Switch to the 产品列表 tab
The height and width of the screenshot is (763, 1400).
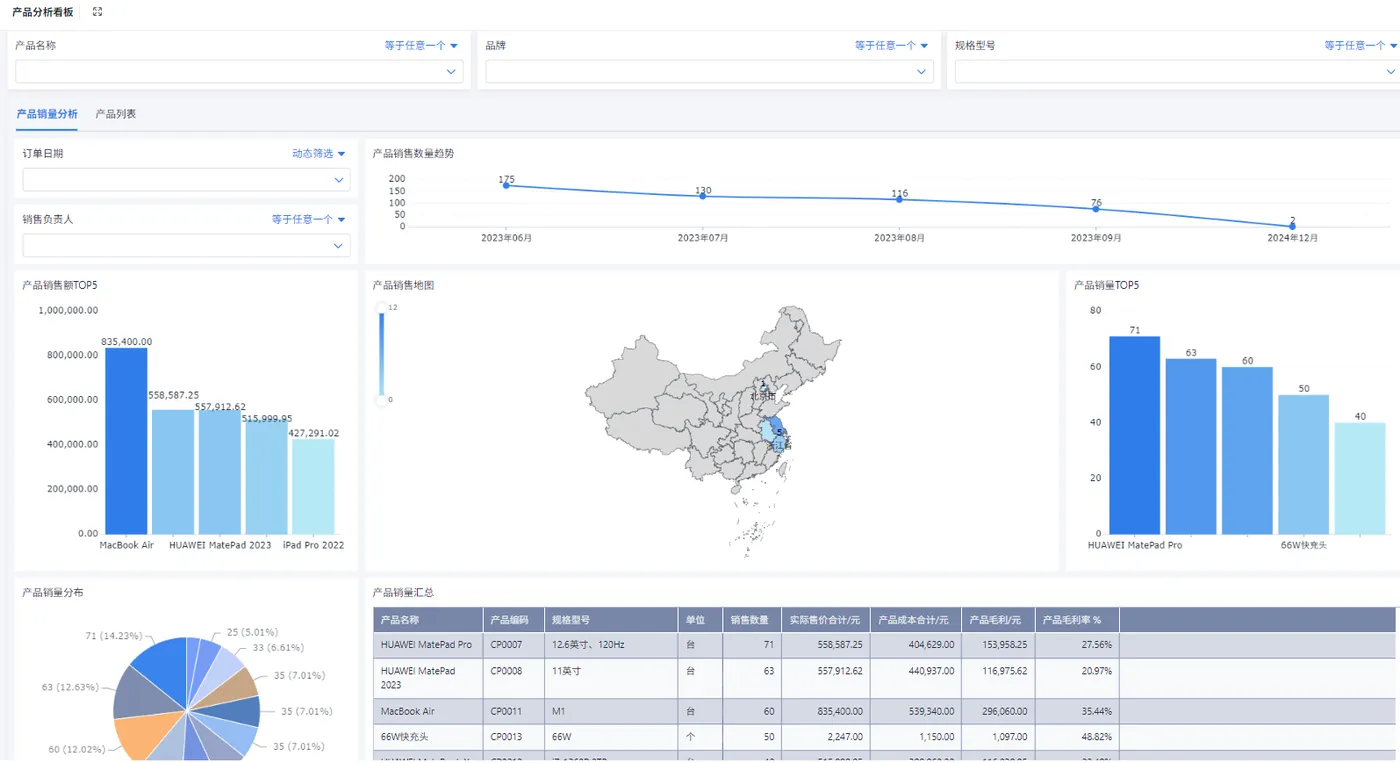pyautogui.click(x=116, y=114)
